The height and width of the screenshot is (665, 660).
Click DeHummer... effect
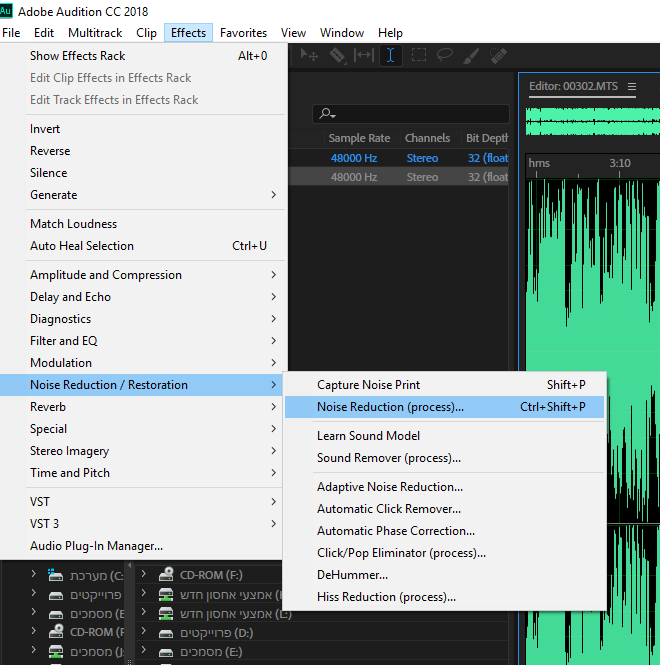352,575
